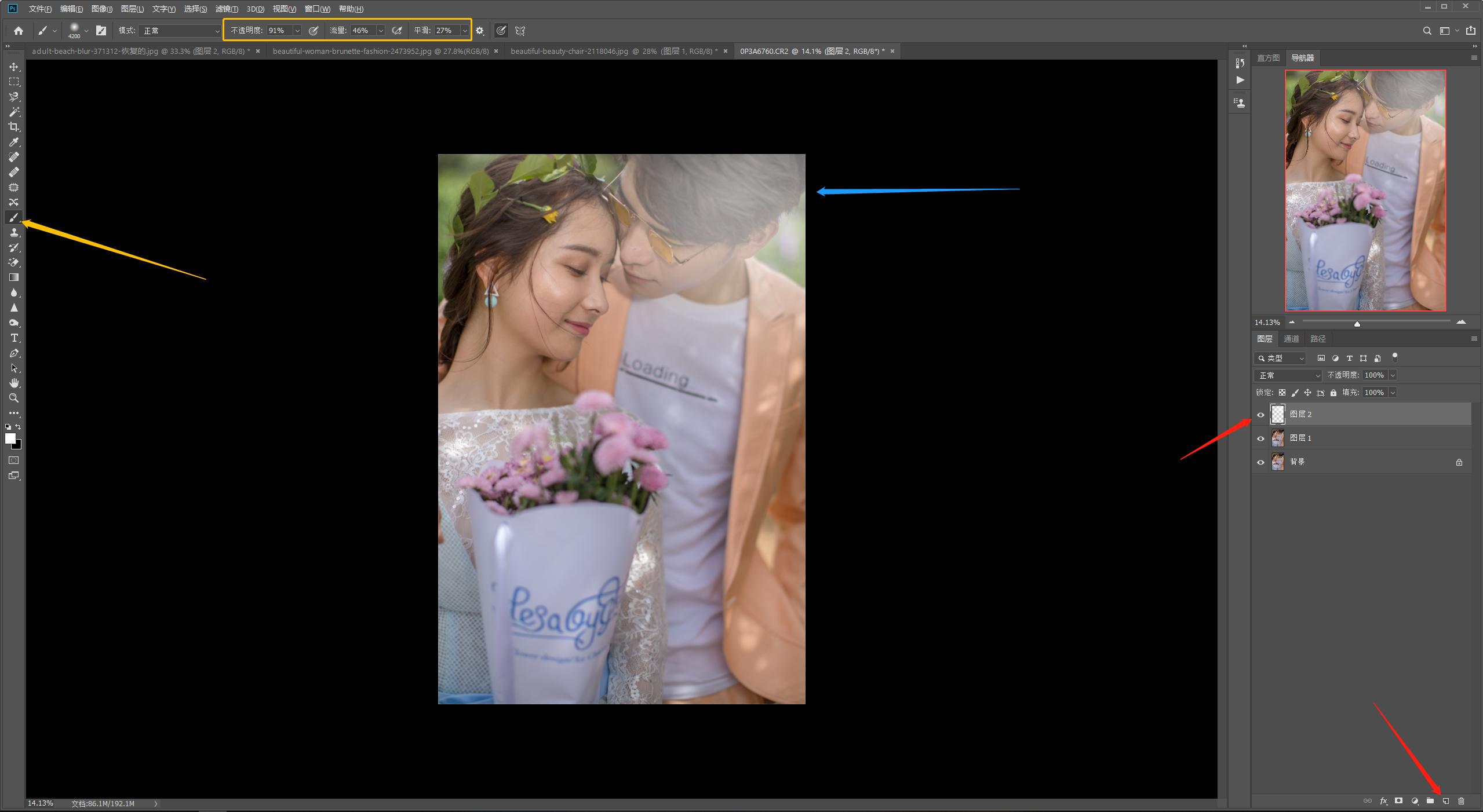
Task: Switch to 直方图 panel tab
Action: tap(1268, 58)
